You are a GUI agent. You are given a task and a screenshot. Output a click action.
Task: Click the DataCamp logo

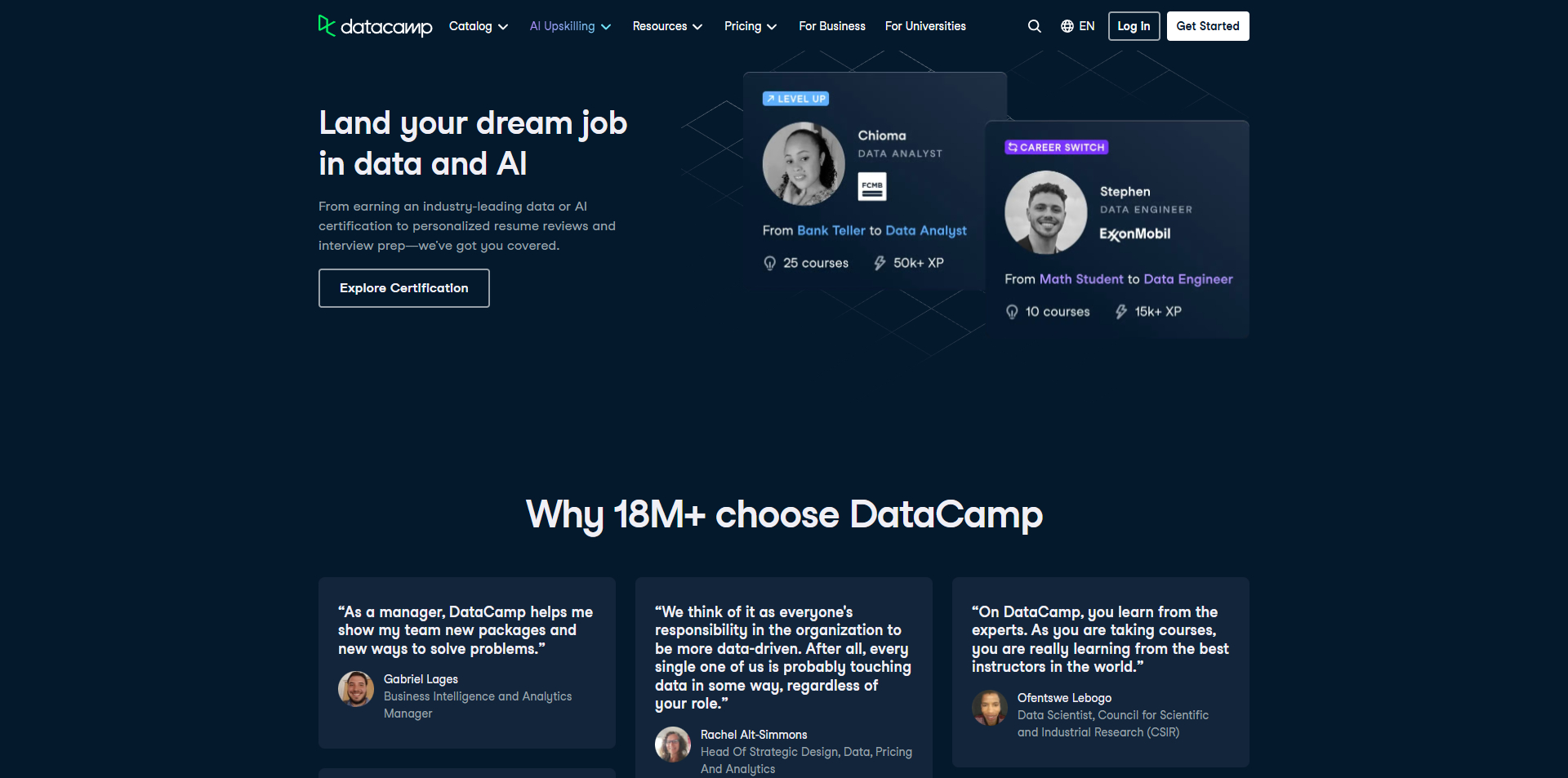pyautogui.click(x=375, y=25)
